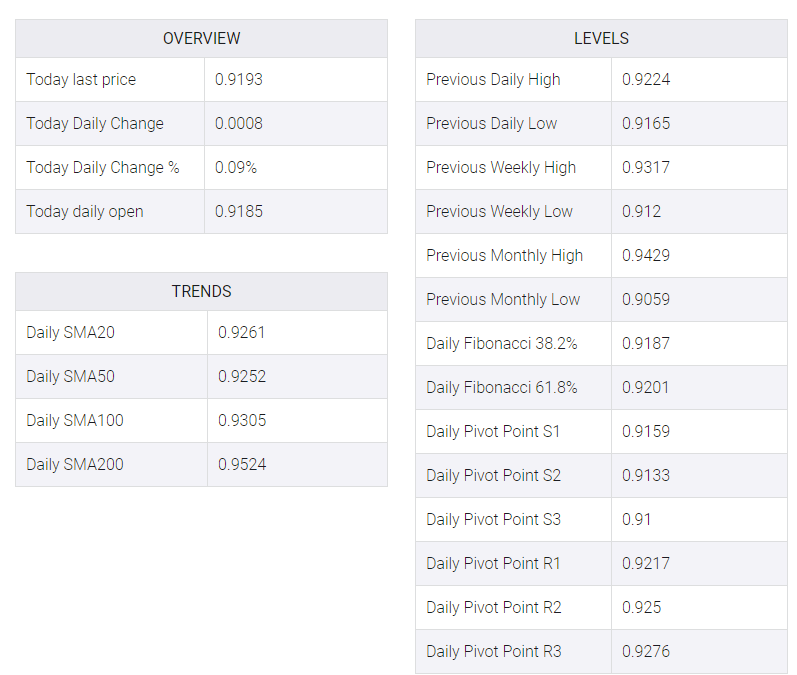Click the TRENDS table header

pos(201,291)
